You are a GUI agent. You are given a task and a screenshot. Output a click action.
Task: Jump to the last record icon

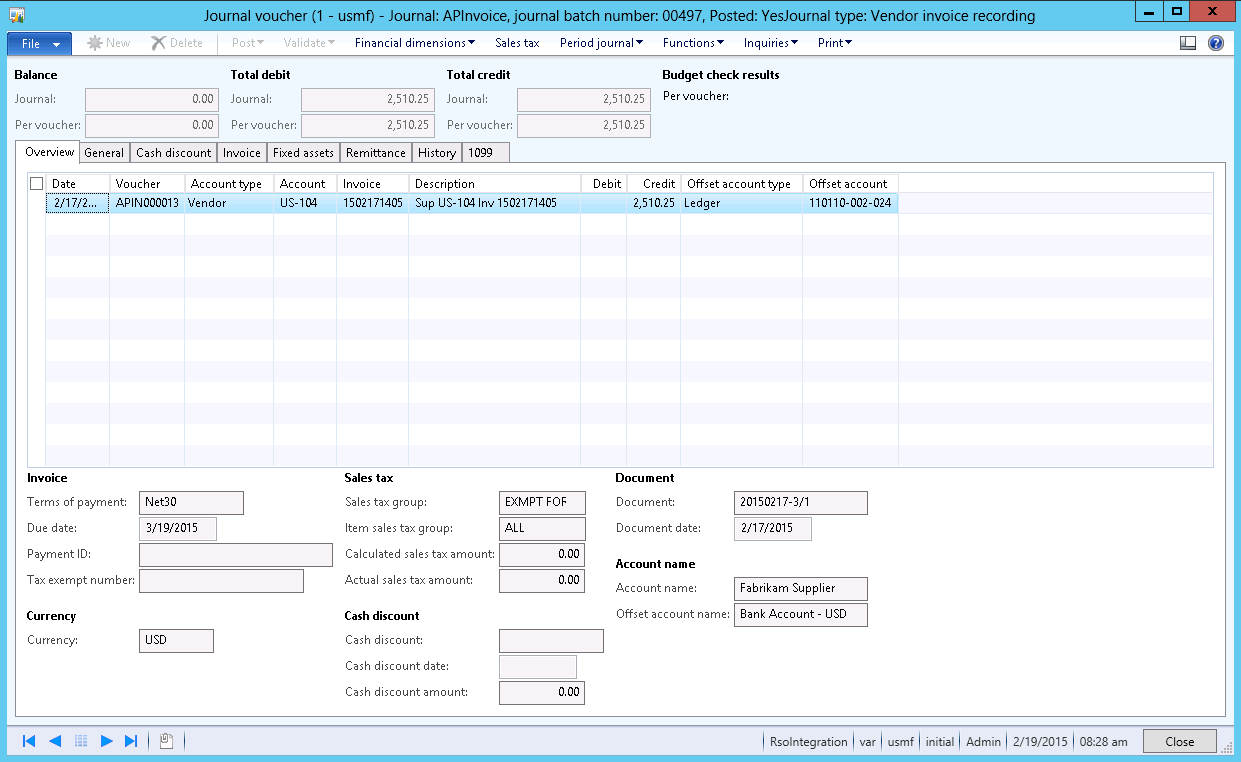pyautogui.click(x=132, y=740)
